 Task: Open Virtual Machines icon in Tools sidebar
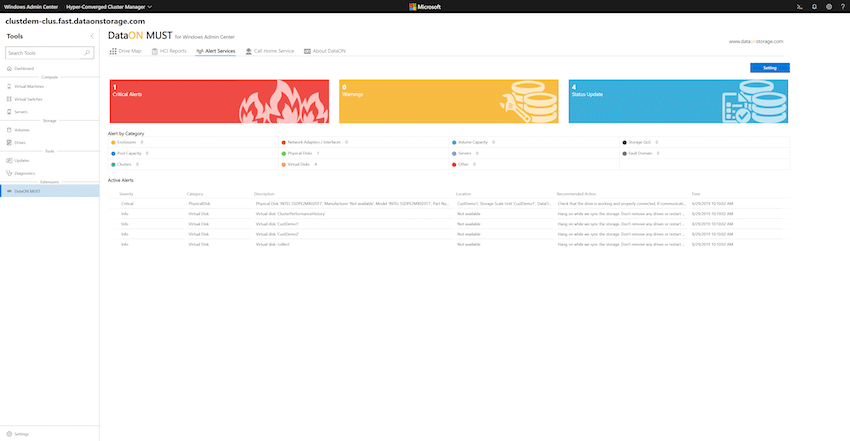click(9, 86)
